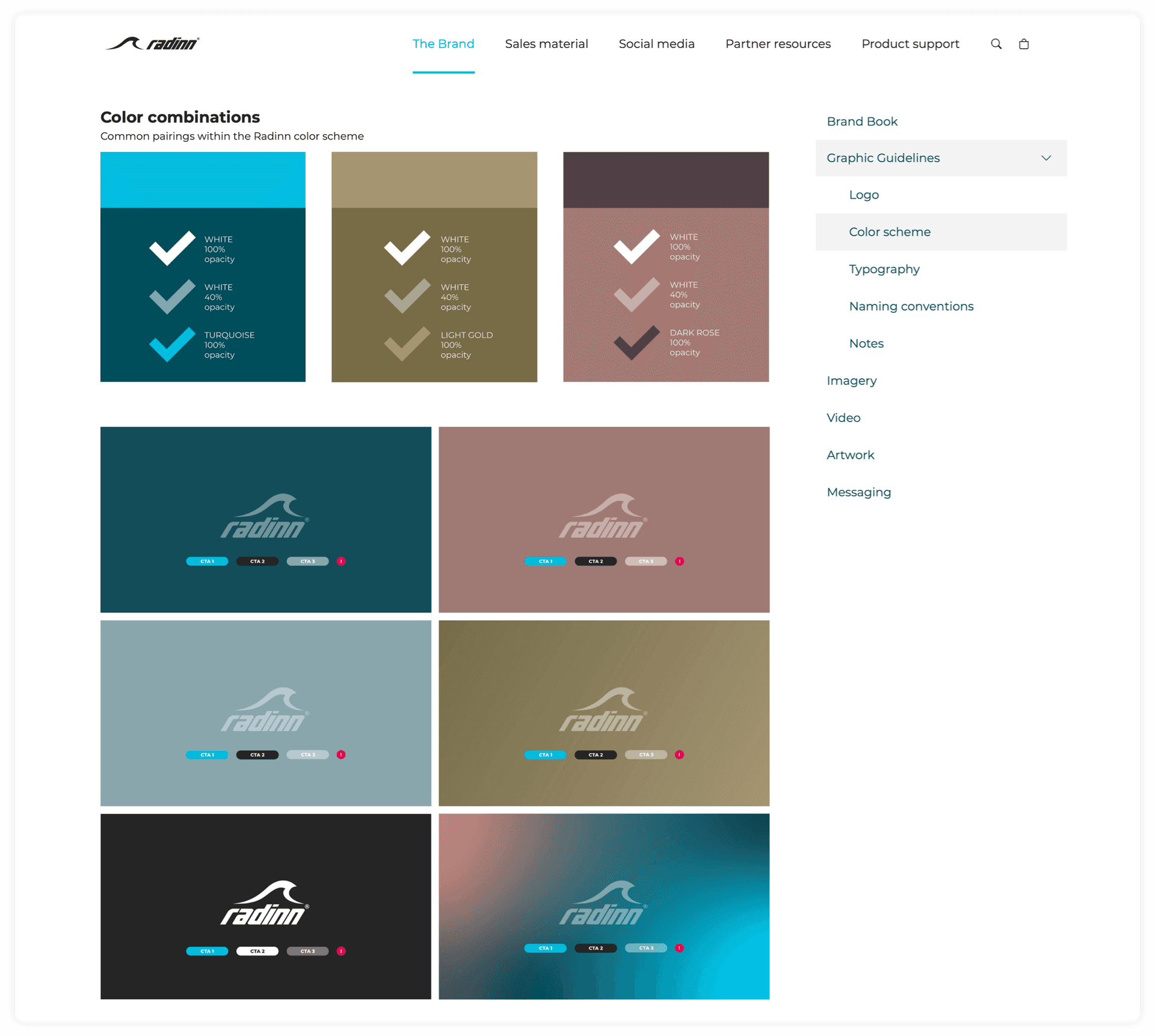Click white 40% checkmark on gold card

point(407,296)
